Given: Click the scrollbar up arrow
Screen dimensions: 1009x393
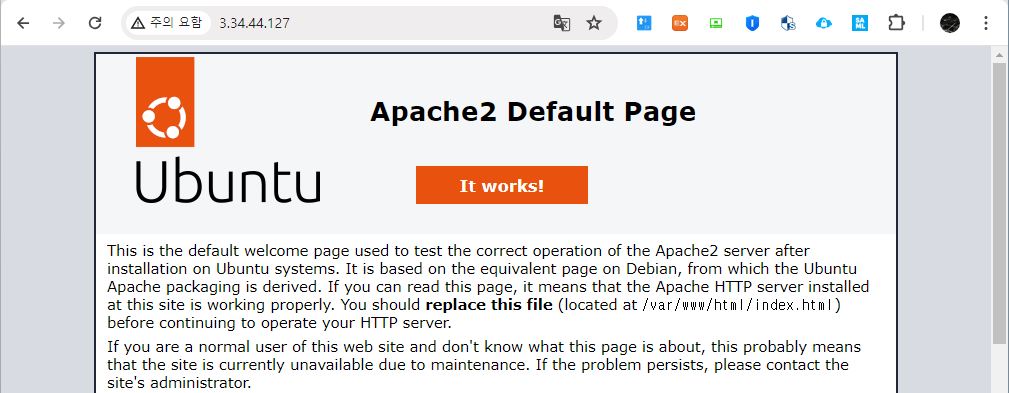Looking at the screenshot, I should tap(999, 54).
